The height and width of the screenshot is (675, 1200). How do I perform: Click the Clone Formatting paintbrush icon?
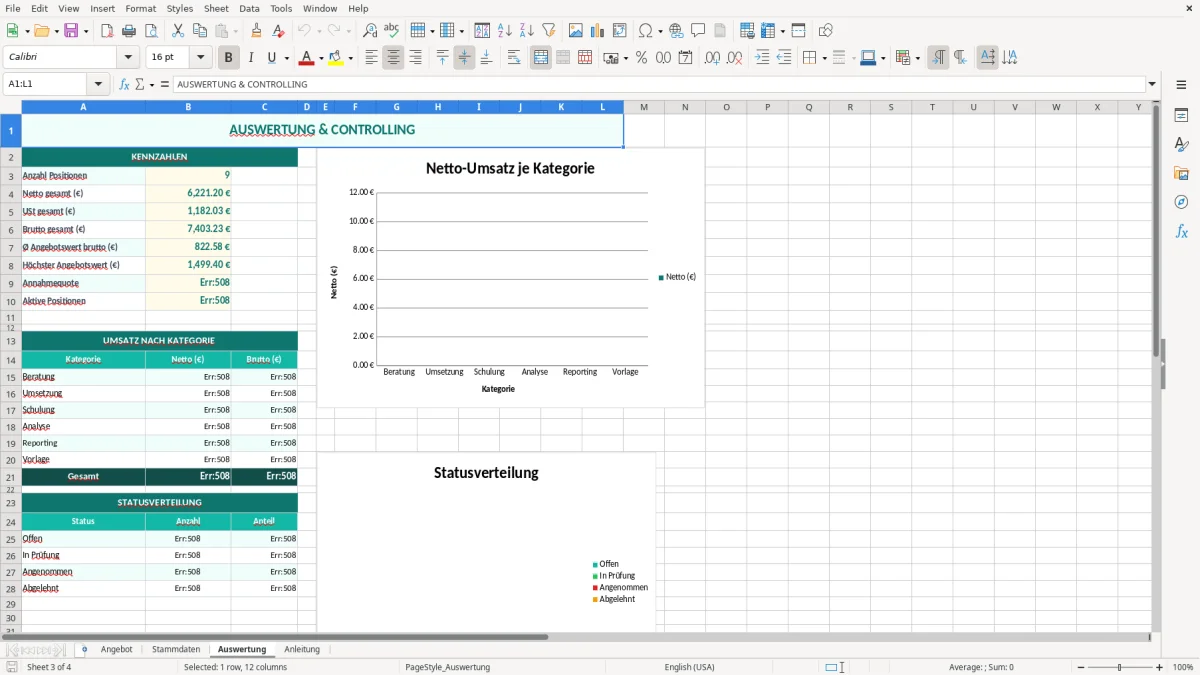[x=257, y=31]
